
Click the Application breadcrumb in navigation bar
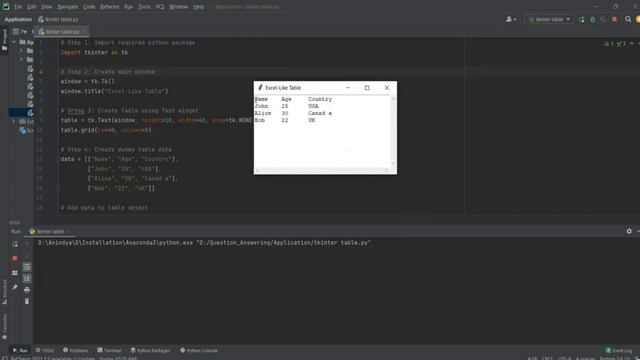pyautogui.click(x=18, y=19)
